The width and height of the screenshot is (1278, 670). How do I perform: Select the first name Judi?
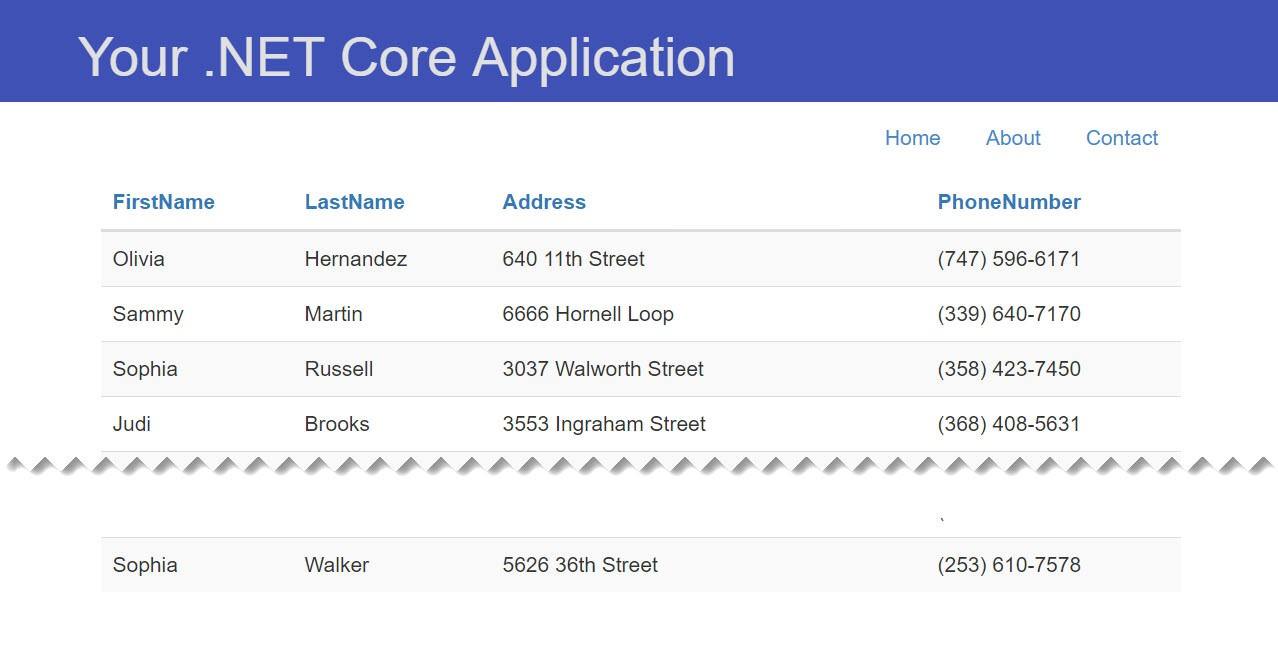point(131,424)
